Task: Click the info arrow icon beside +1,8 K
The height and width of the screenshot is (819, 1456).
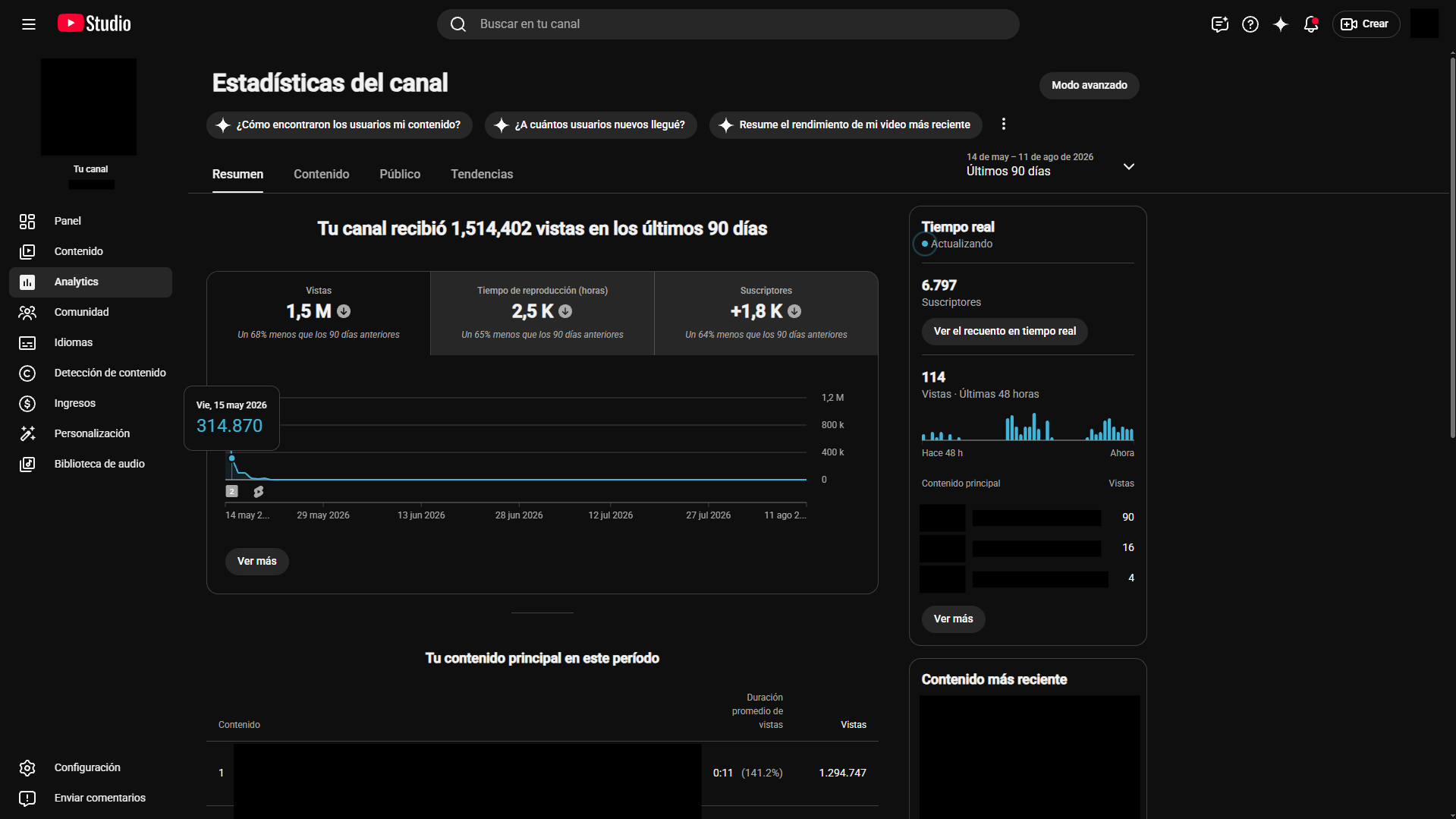Action: tap(794, 311)
